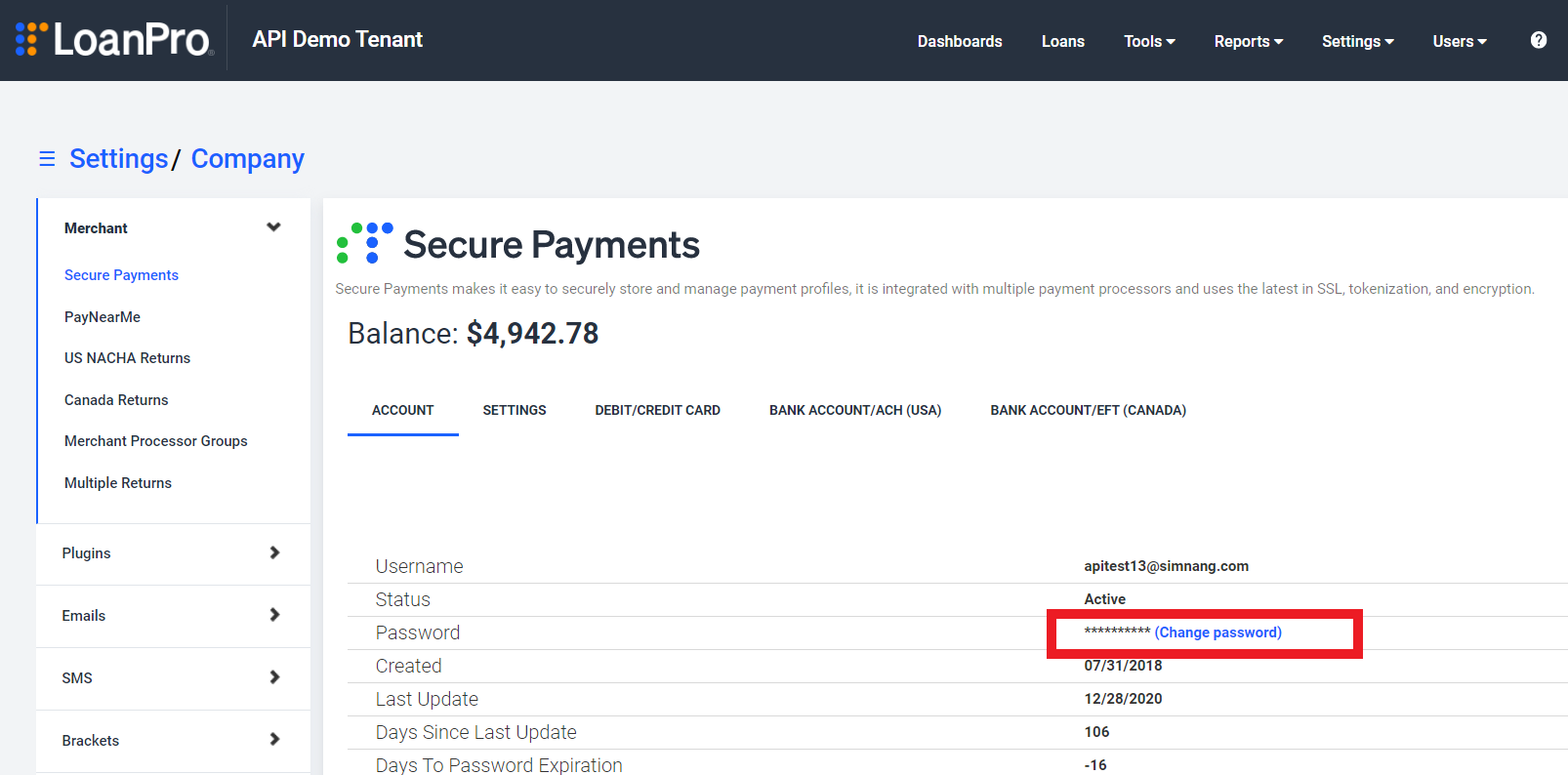Expand the SMS section
This screenshot has width=1568, height=775.
[x=173, y=678]
